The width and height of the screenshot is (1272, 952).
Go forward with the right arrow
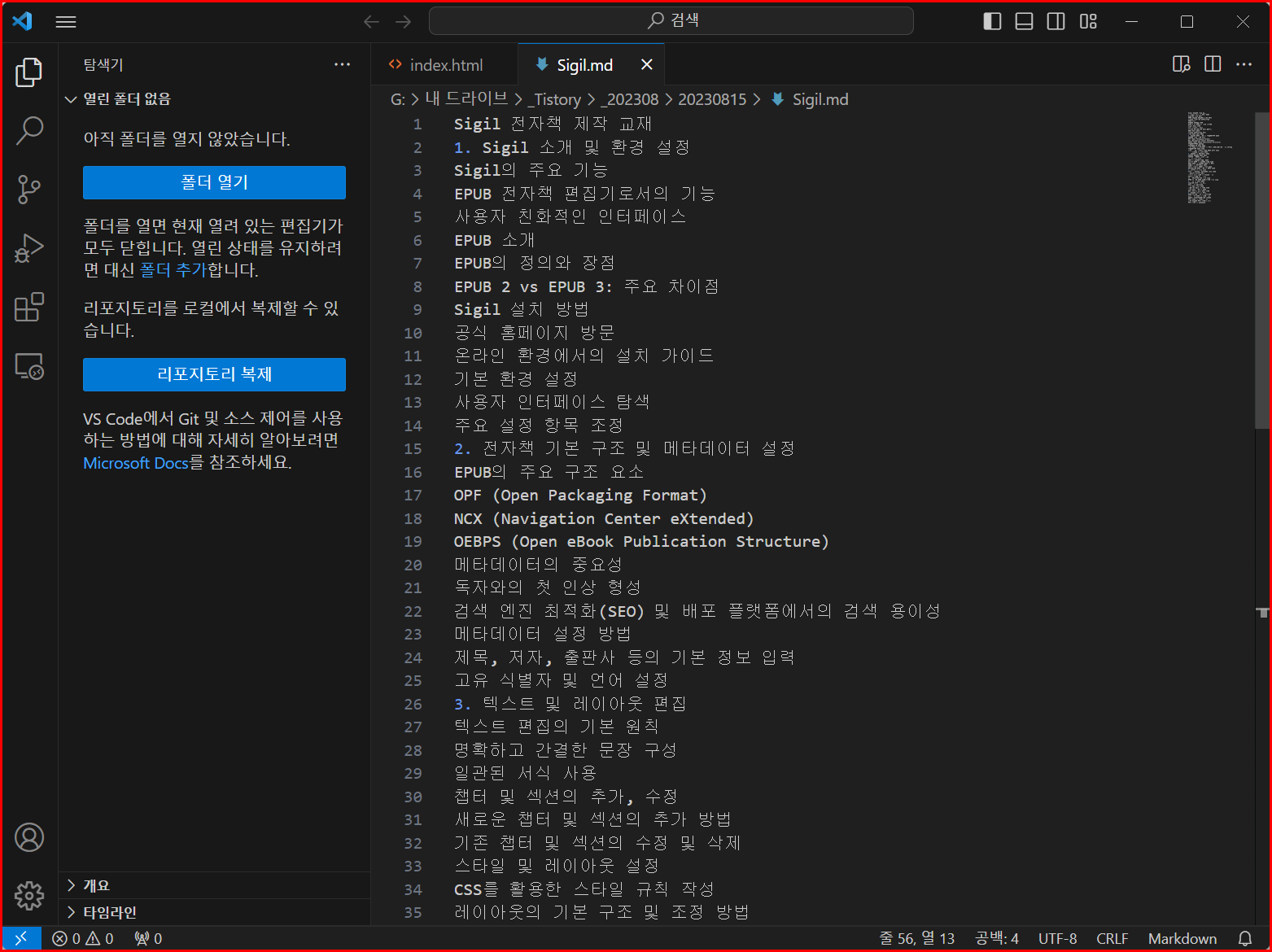pyautogui.click(x=404, y=22)
